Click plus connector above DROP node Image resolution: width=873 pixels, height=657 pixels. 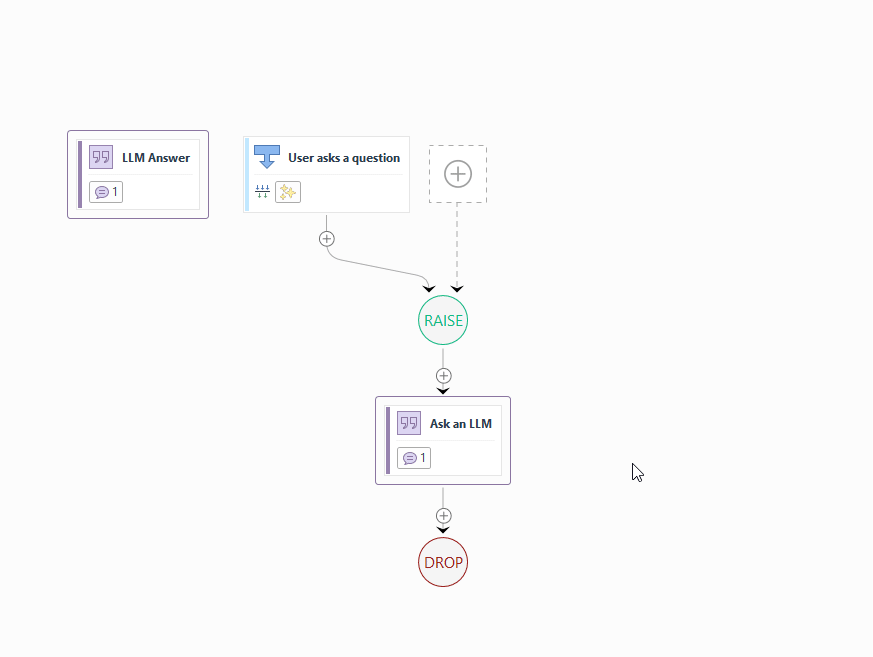(x=444, y=516)
